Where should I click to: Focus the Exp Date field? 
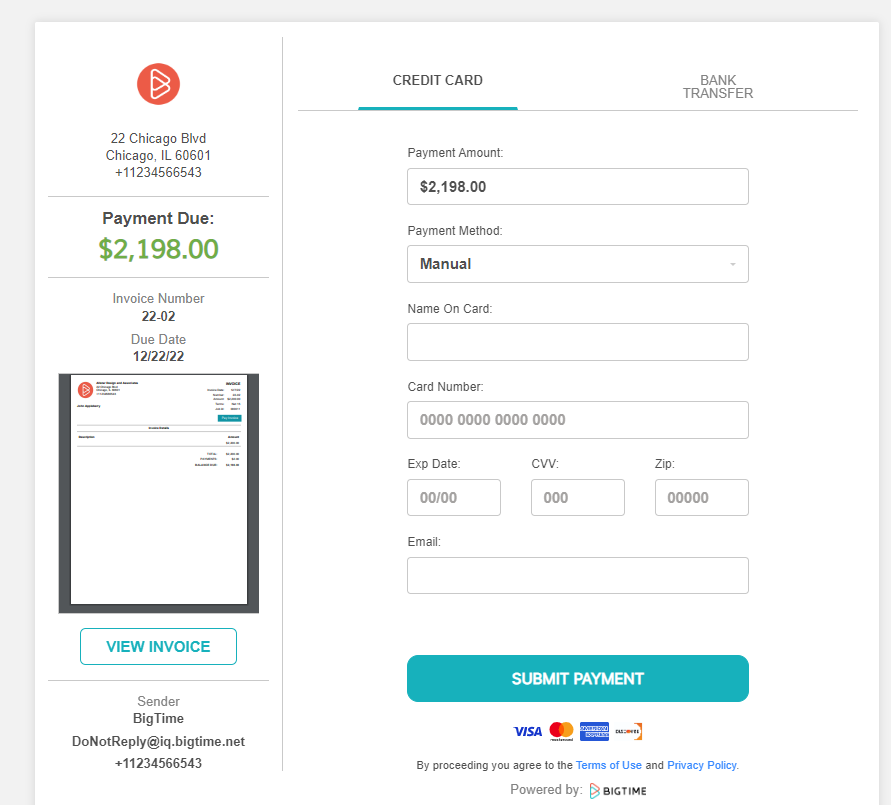tap(454, 498)
